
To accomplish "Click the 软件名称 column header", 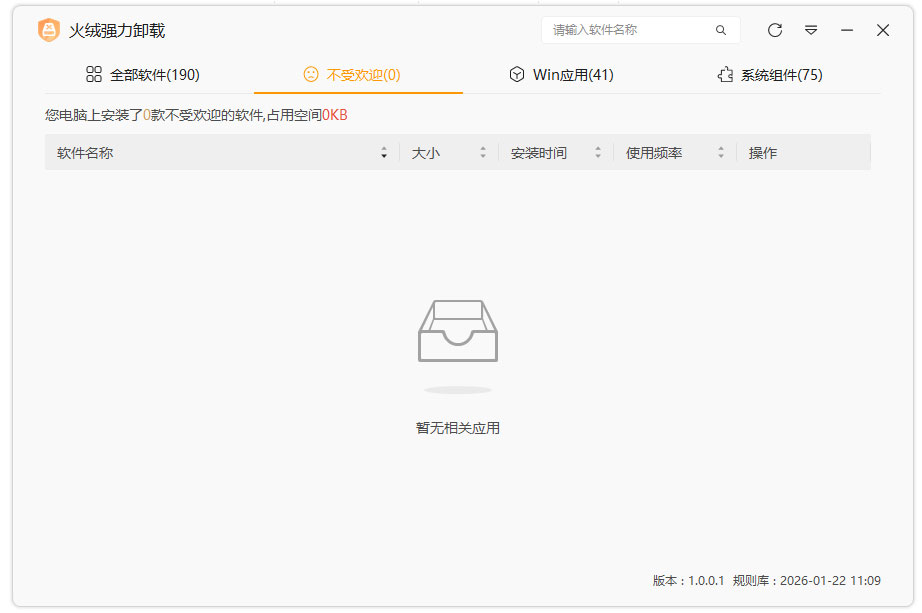I will coord(84,152).
